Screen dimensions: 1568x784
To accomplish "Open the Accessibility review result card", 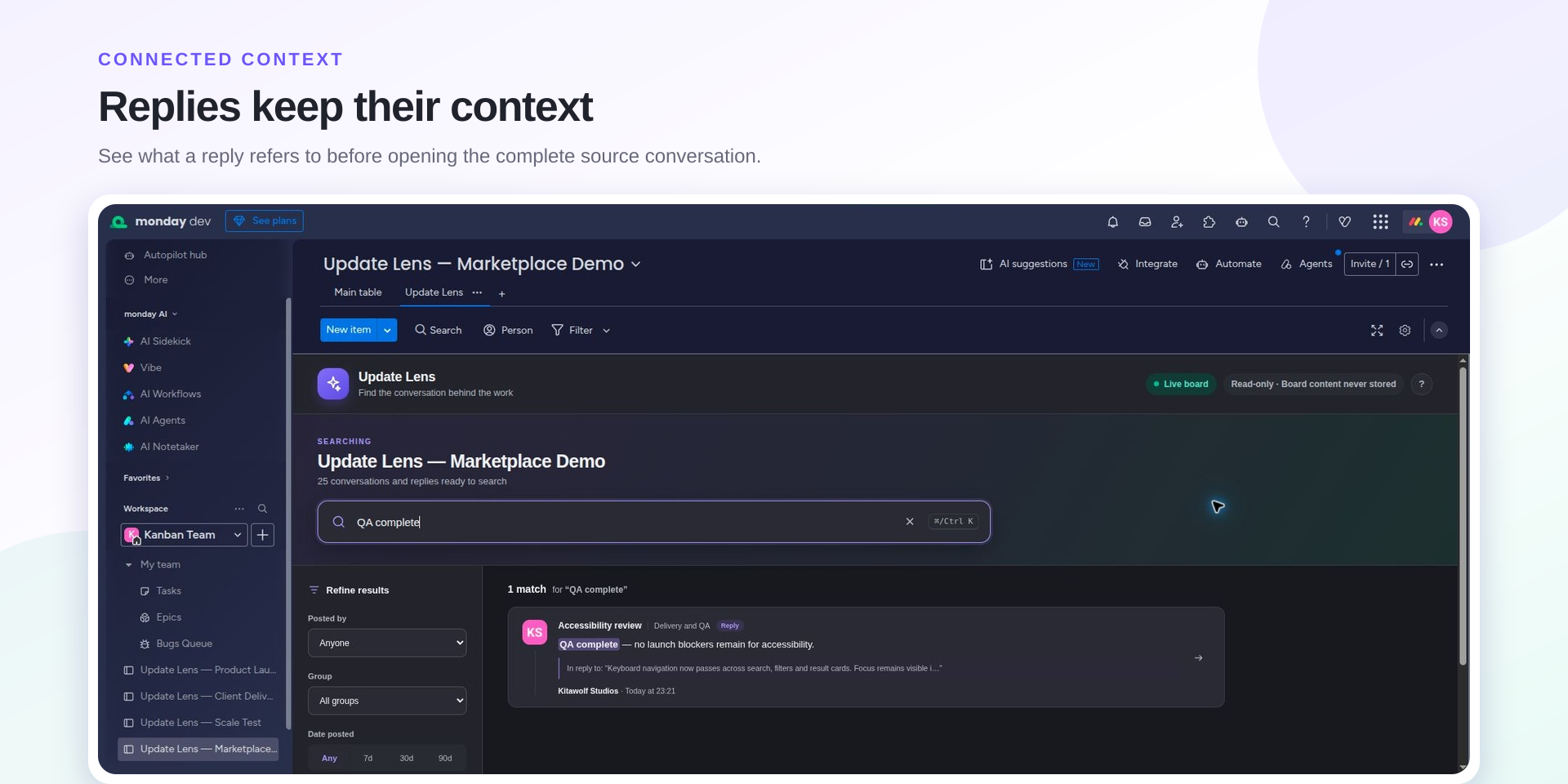I will (866, 657).
